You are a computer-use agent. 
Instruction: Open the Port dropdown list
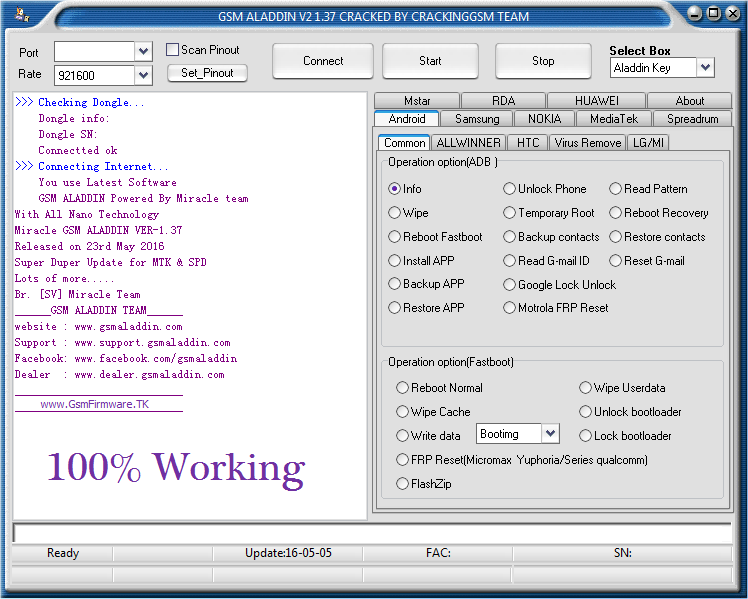[x=143, y=51]
